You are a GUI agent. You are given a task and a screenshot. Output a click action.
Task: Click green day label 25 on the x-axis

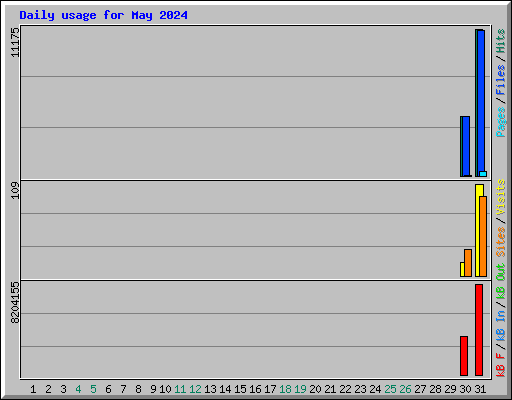(390, 389)
